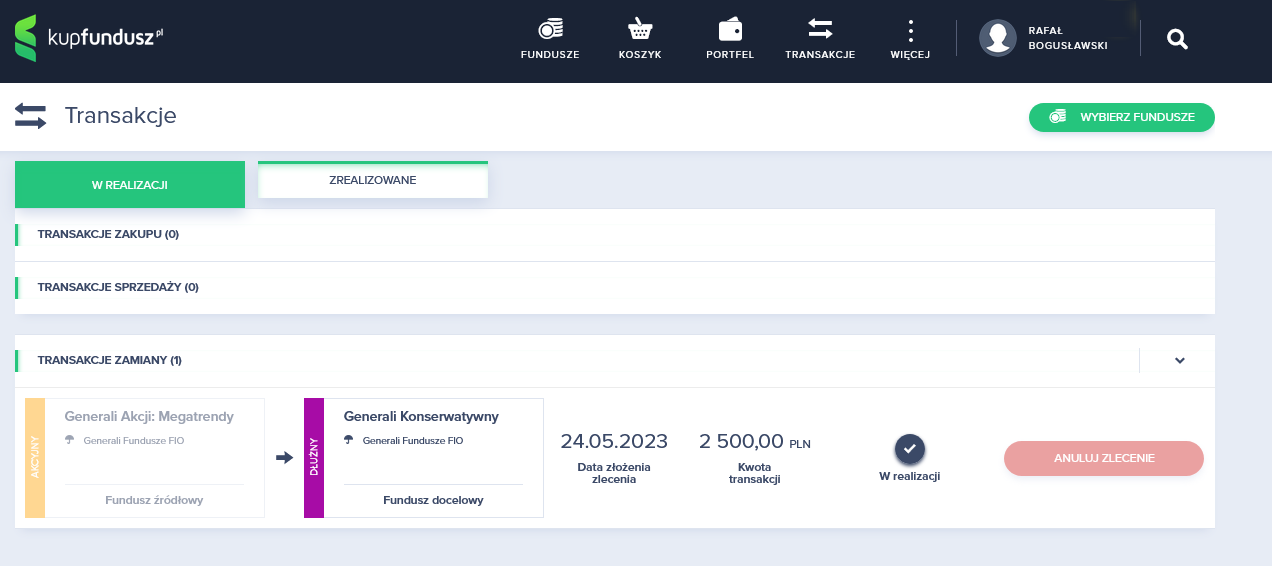Click the transaction amount 2 500,00 PLN
This screenshot has height=566, width=1272.
755,441
